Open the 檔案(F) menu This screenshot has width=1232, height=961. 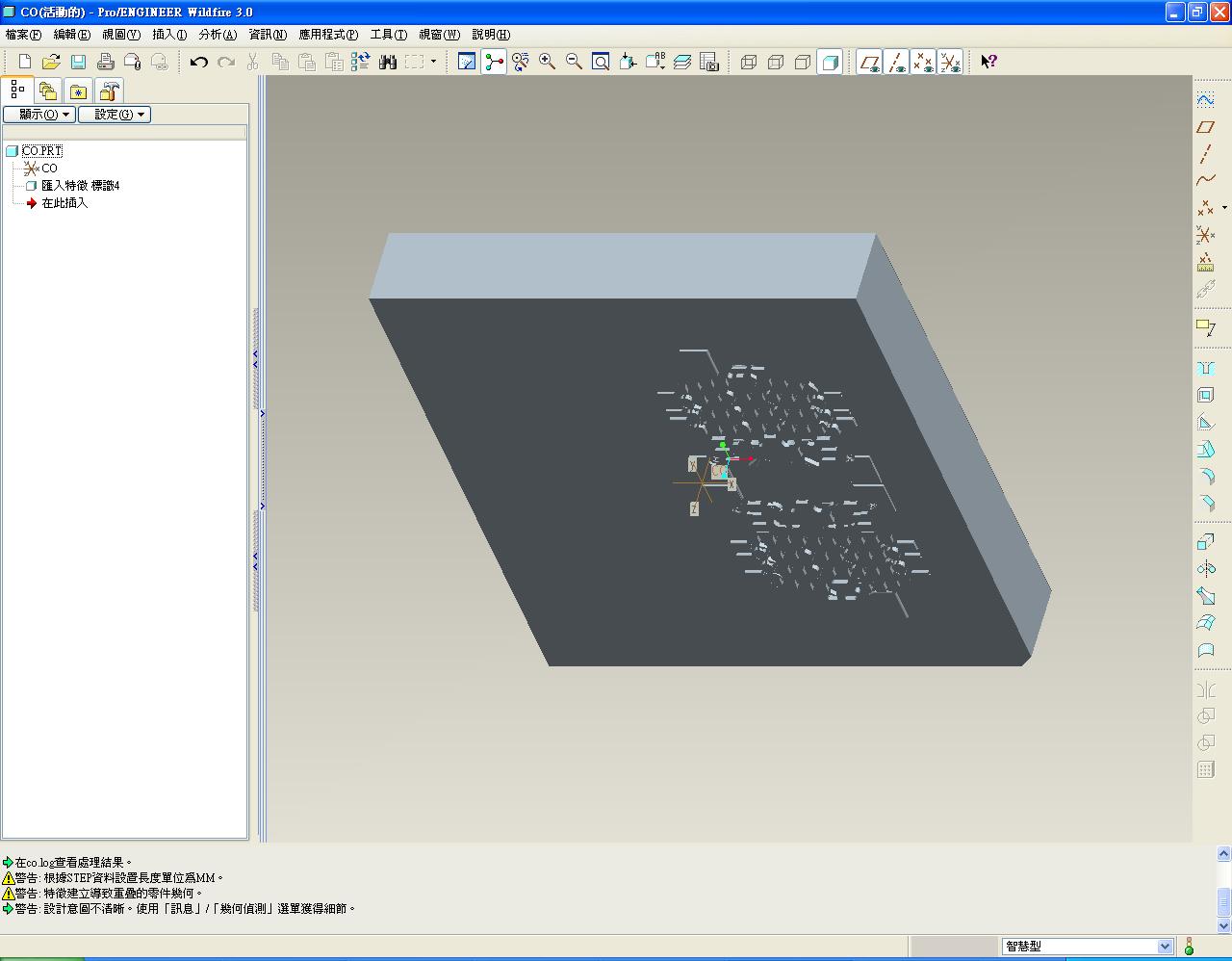coord(23,35)
